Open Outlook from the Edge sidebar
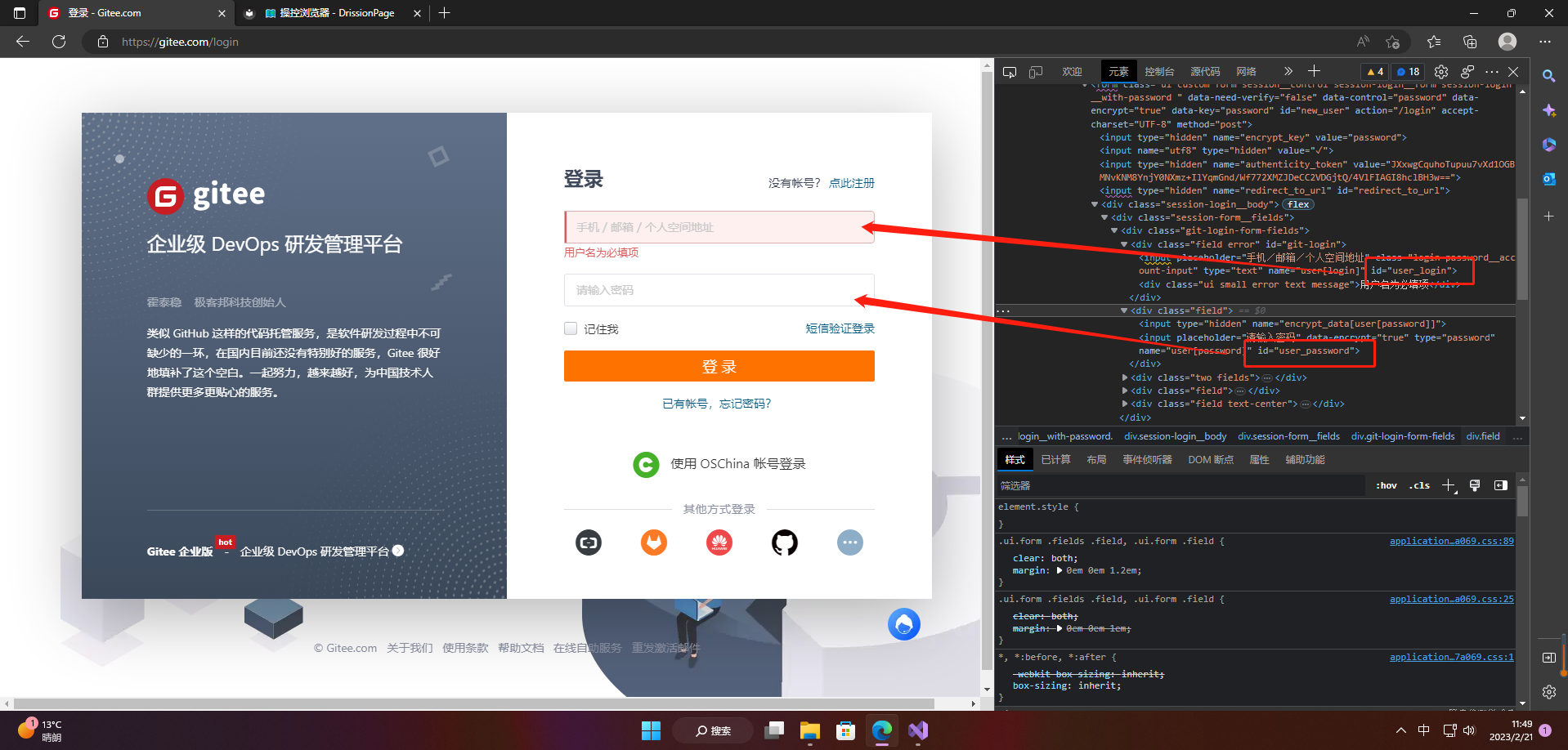The image size is (1568, 750). [1548, 179]
